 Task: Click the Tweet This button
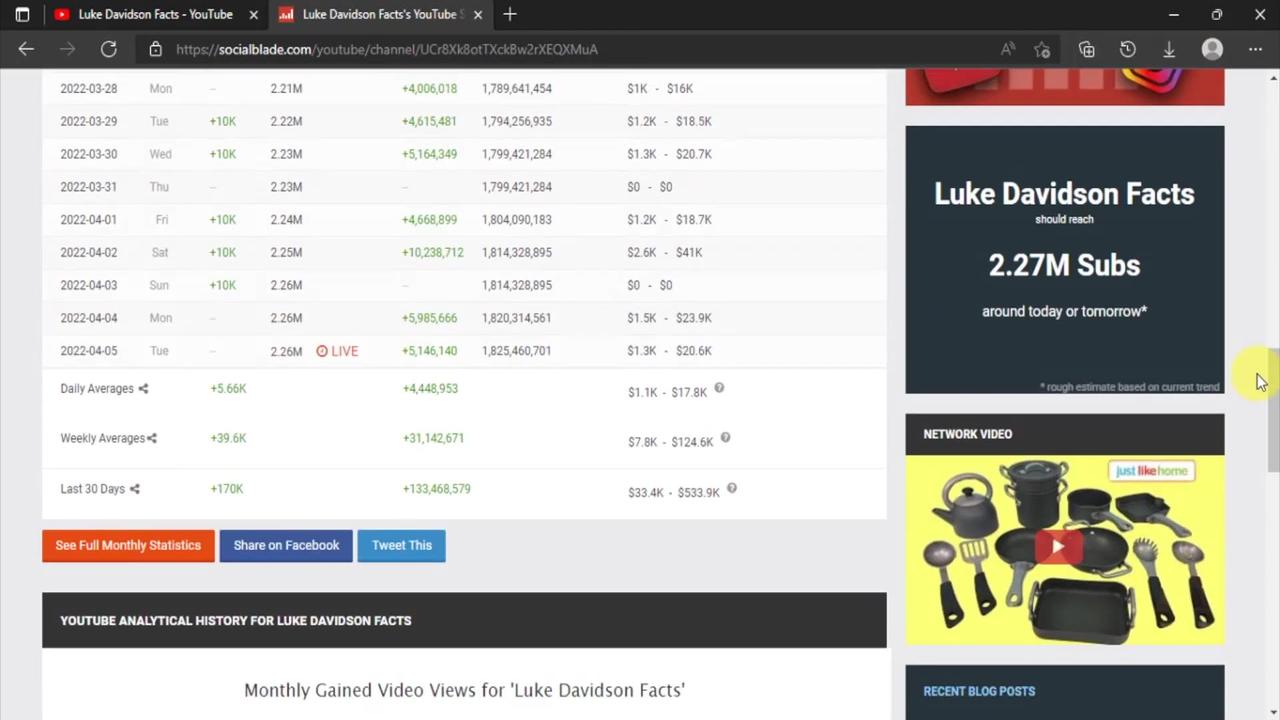point(402,545)
